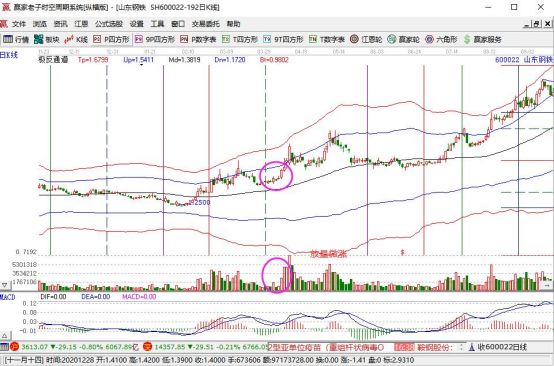This screenshot has width=554, height=366.
Task: Select the 9P四方形 tool
Action: pos(155,39)
